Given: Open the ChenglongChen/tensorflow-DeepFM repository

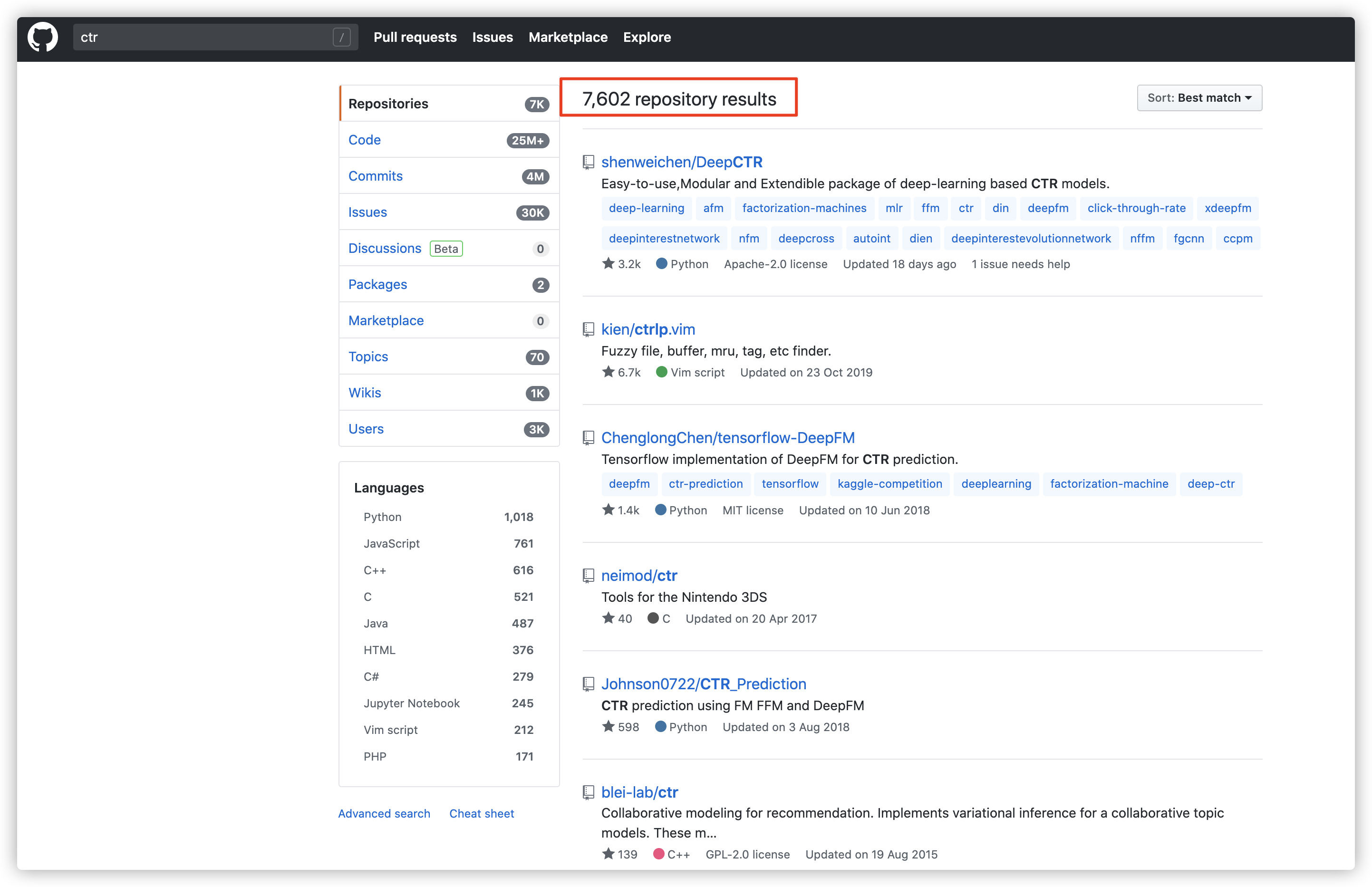Looking at the screenshot, I should tap(728, 438).
